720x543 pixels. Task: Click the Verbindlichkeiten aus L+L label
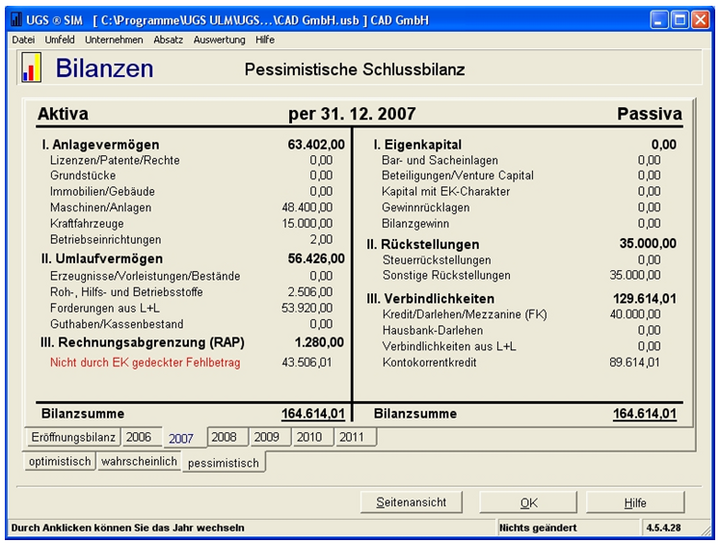[x=449, y=347]
